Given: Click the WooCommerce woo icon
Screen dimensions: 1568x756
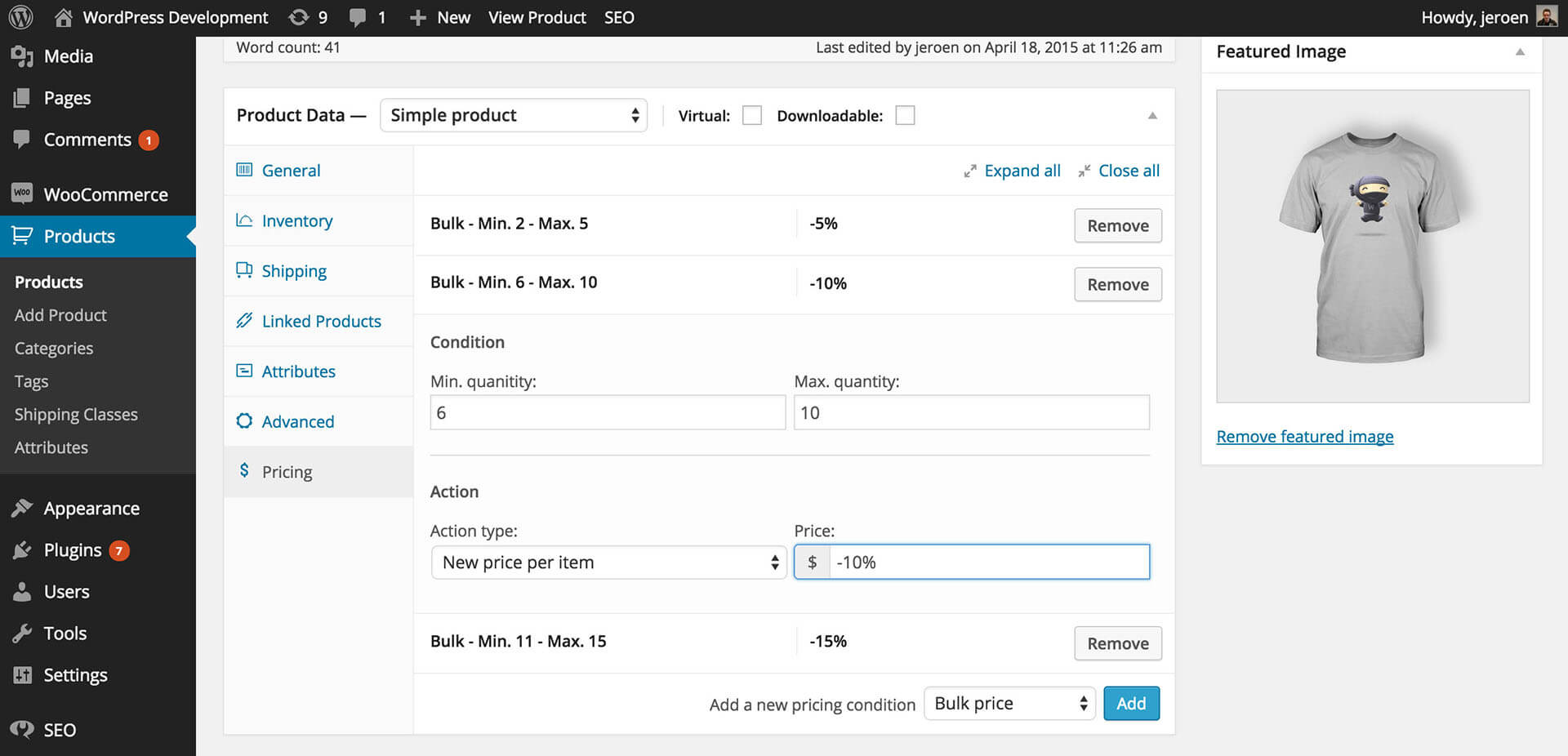Looking at the screenshot, I should click(22, 193).
